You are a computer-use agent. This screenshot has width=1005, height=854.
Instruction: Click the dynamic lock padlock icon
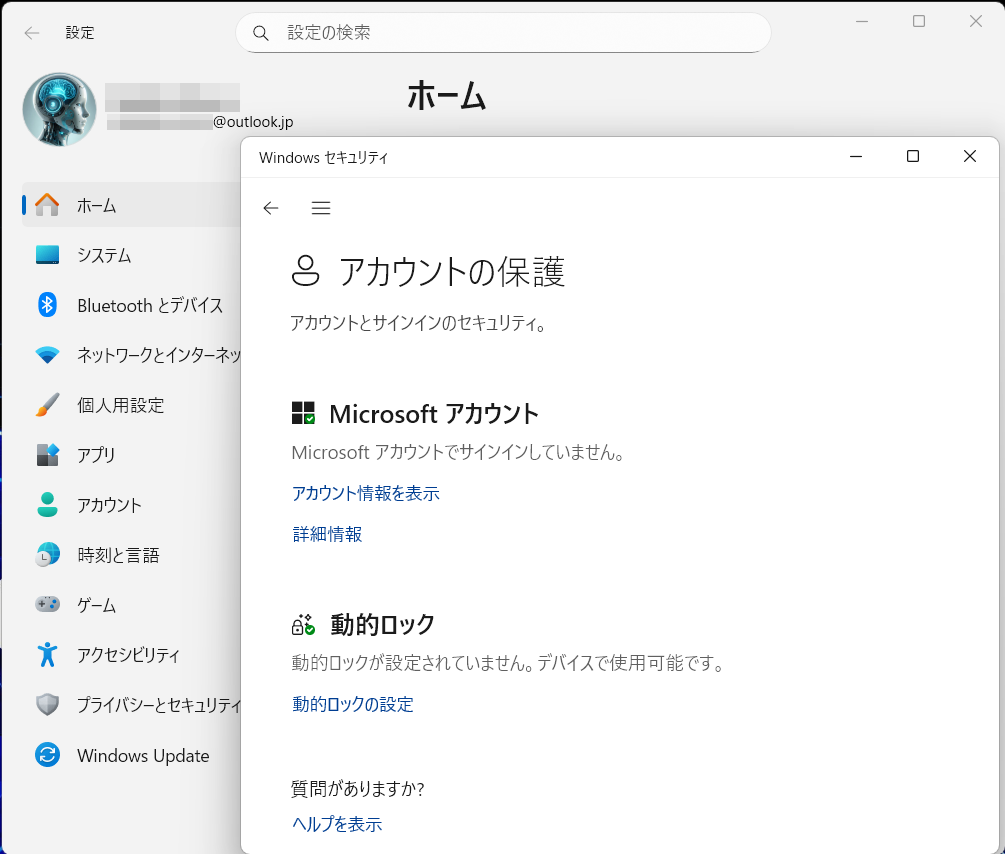click(303, 624)
